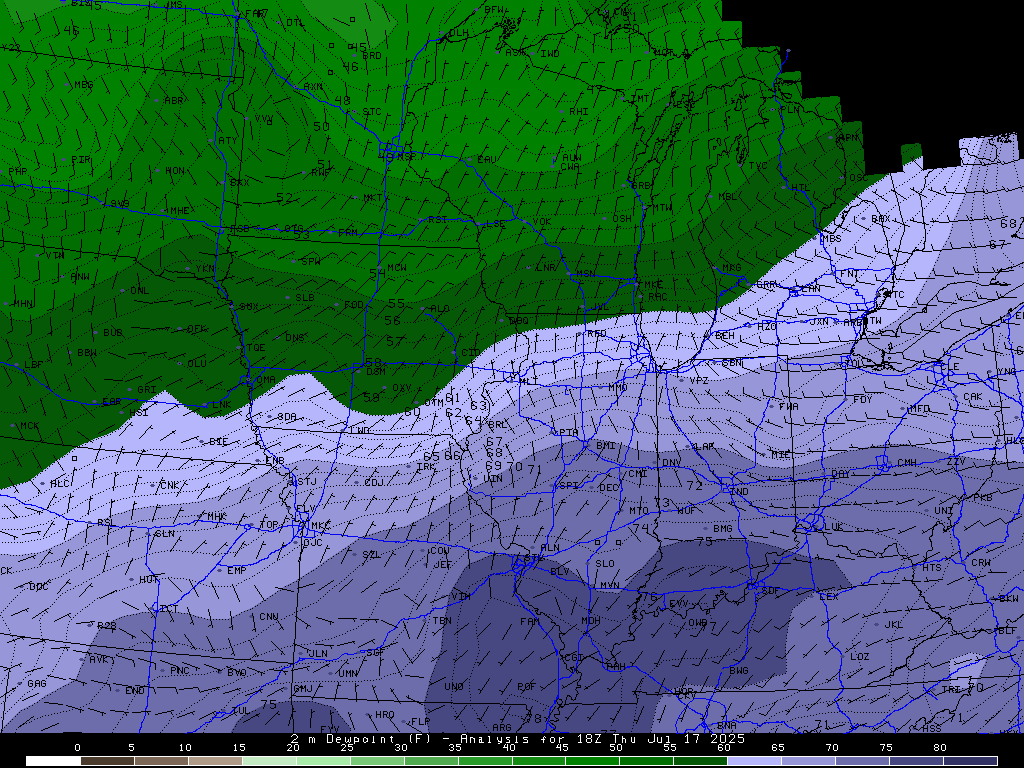Select the MSN station label

[586, 273]
